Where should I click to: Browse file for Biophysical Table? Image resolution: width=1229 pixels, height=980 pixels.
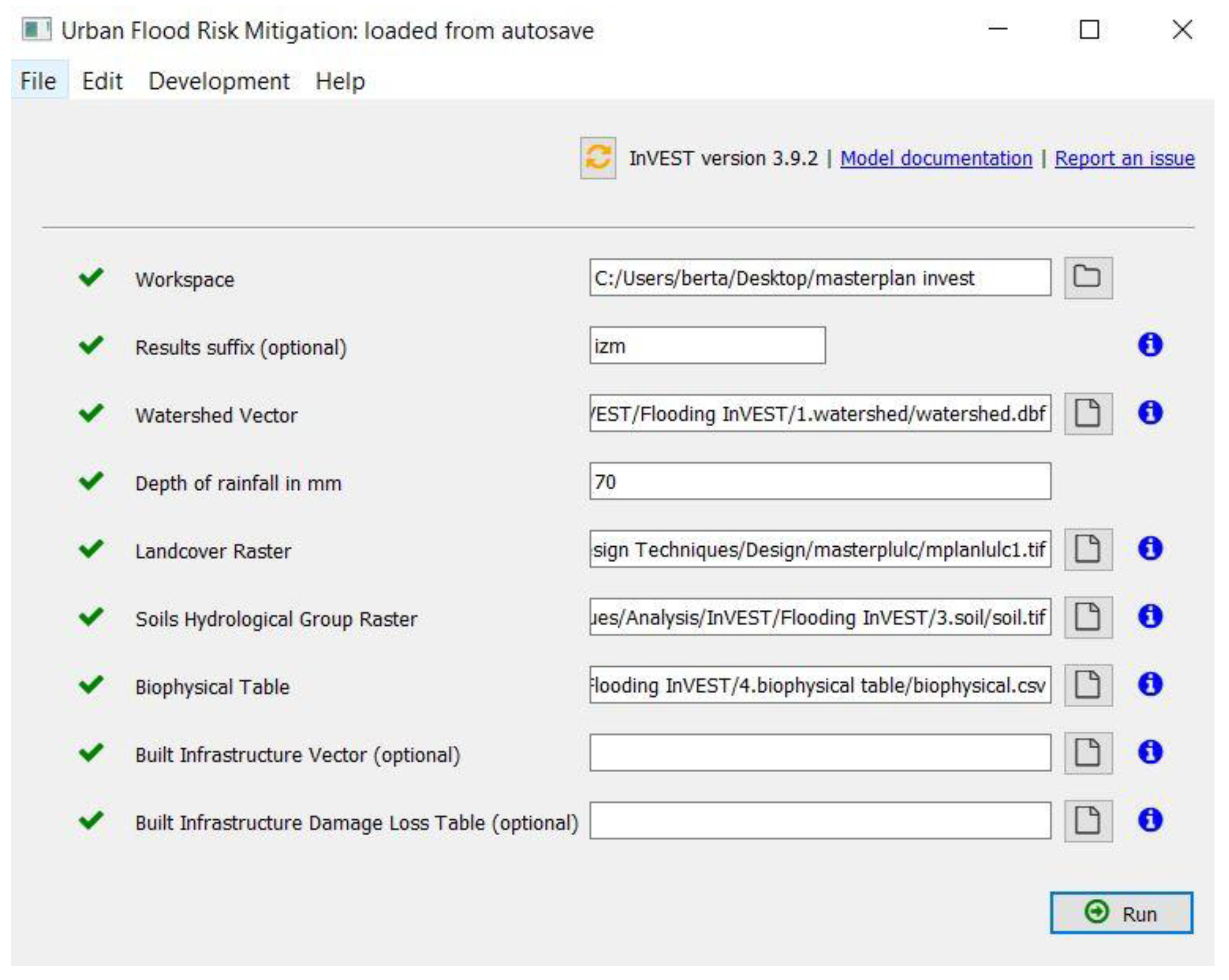pyautogui.click(x=1088, y=684)
